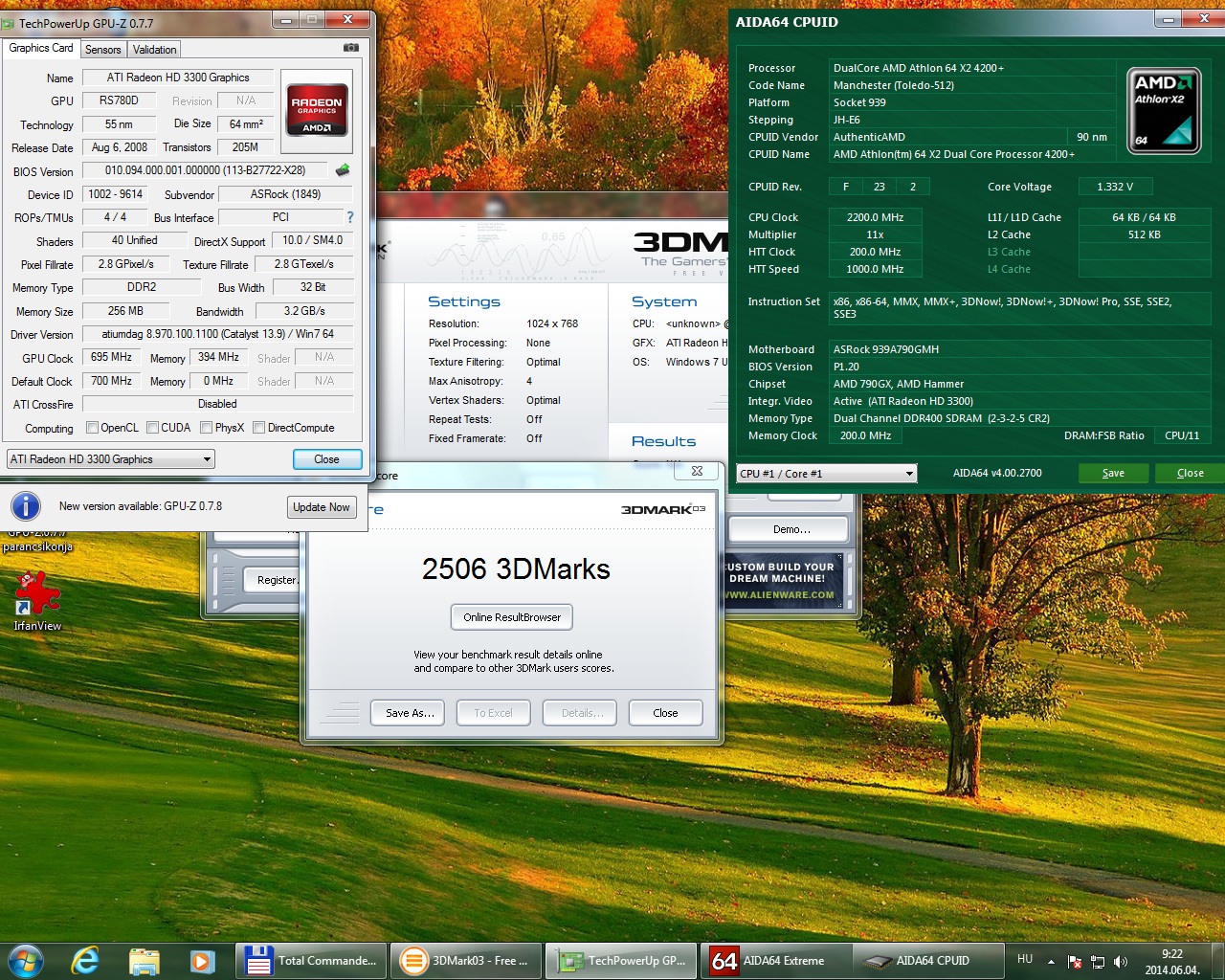
Task: Enable the OpenCL checkbox
Action: click(93, 428)
